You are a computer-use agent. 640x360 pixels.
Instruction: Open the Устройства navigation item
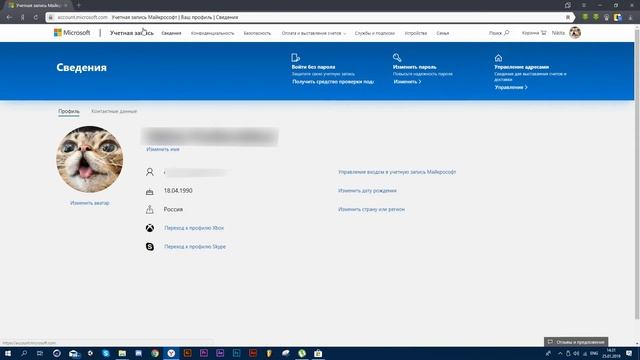pyautogui.click(x=416, y=33)
